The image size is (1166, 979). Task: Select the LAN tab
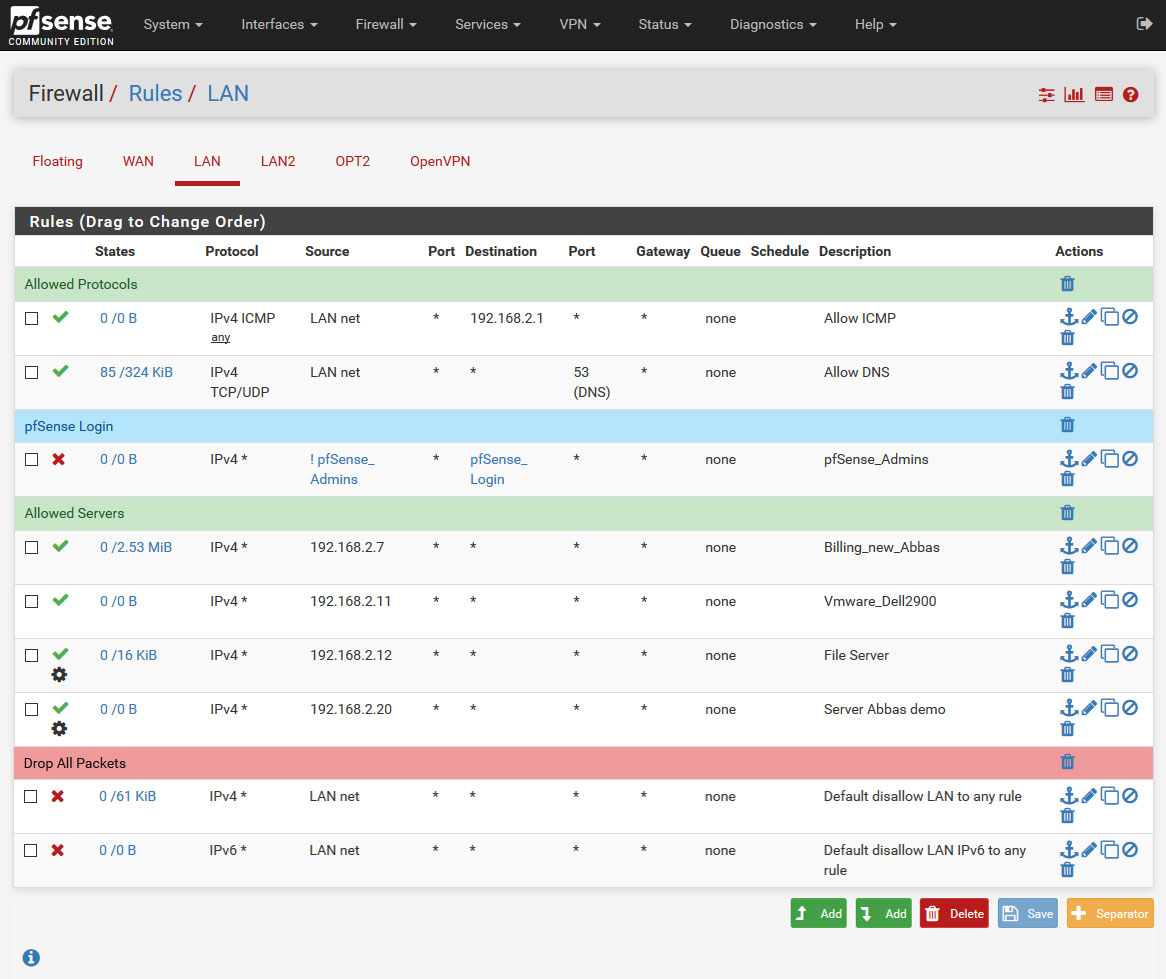(x=207, y=161)
